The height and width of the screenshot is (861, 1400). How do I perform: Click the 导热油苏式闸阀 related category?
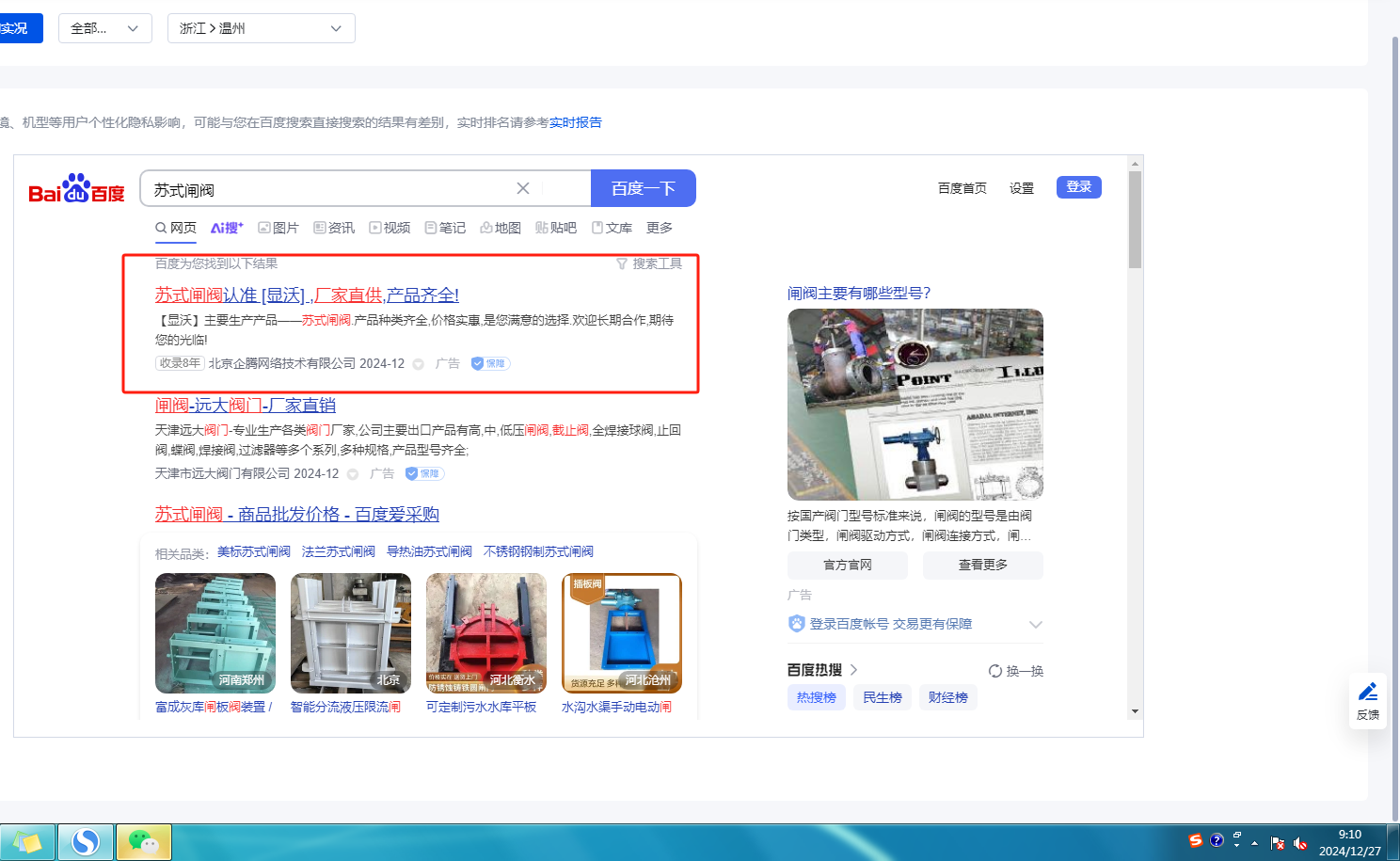coord(429,551)
